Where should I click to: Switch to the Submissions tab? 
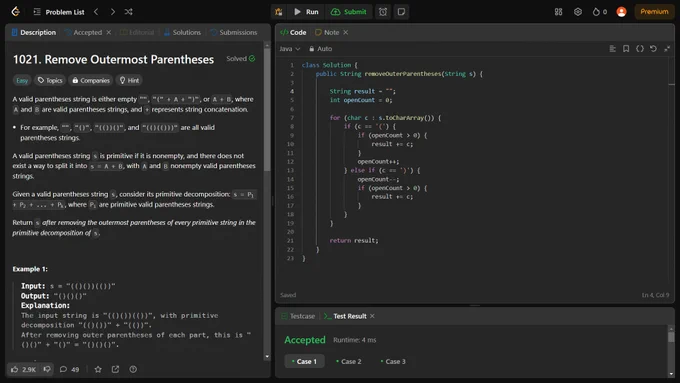point(234,32)
